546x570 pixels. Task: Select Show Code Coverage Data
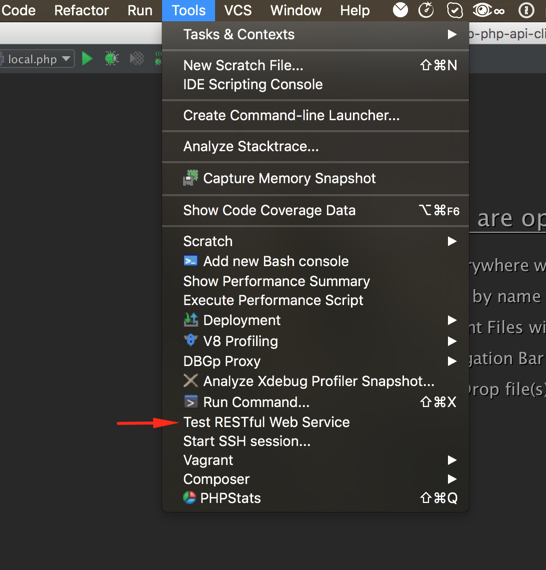315,210
